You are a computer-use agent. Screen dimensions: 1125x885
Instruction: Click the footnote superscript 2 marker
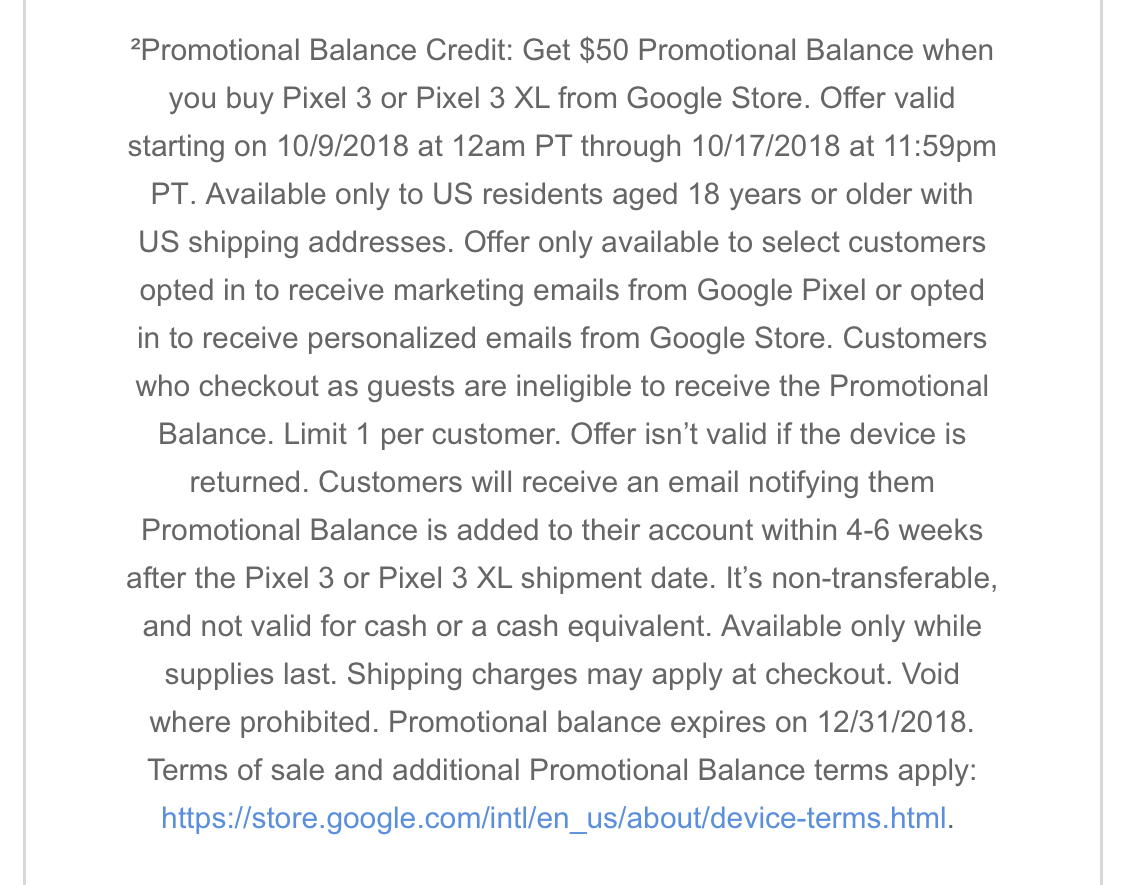[135, 46]
